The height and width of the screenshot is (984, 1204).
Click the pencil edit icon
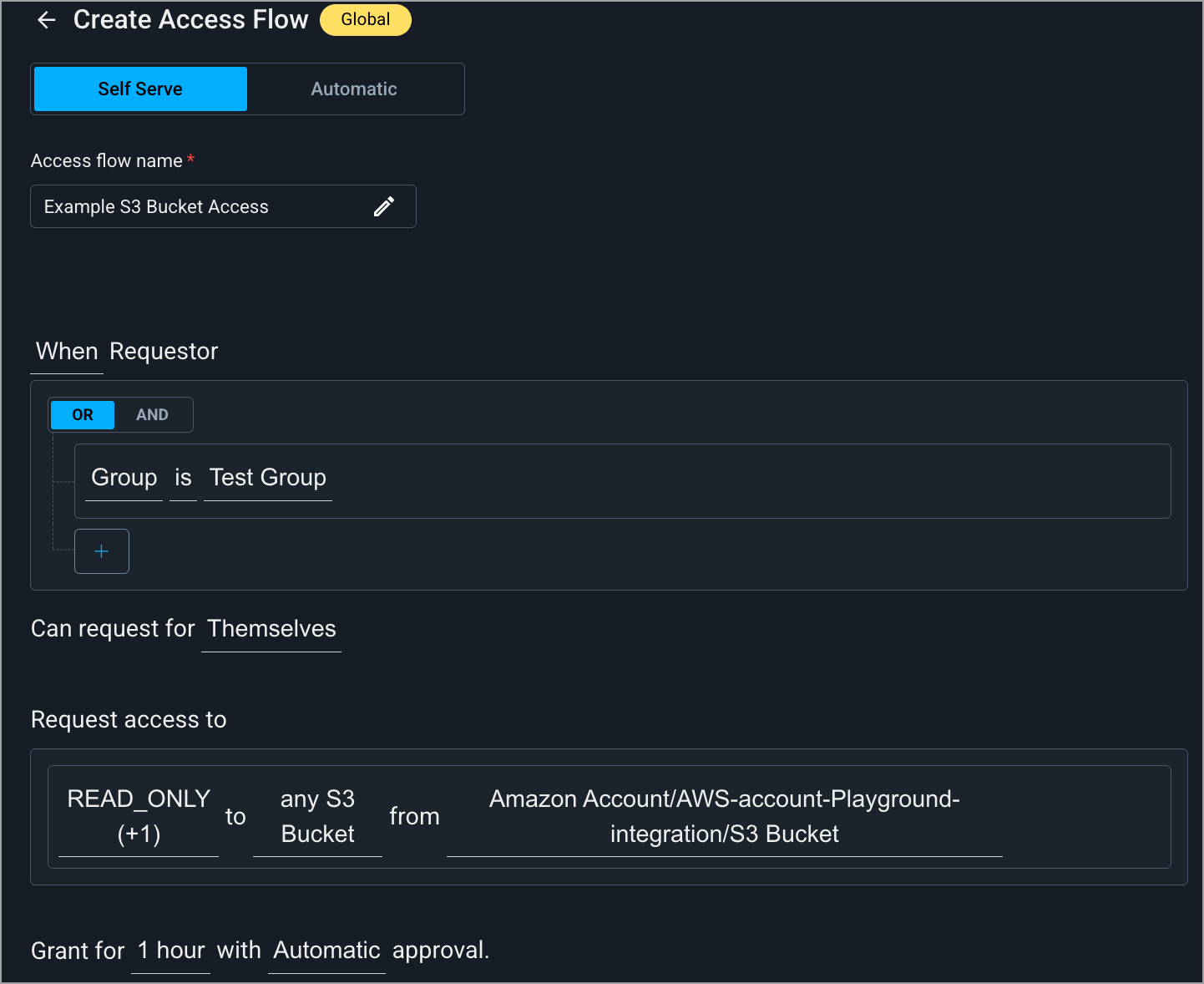coord(383,207)
